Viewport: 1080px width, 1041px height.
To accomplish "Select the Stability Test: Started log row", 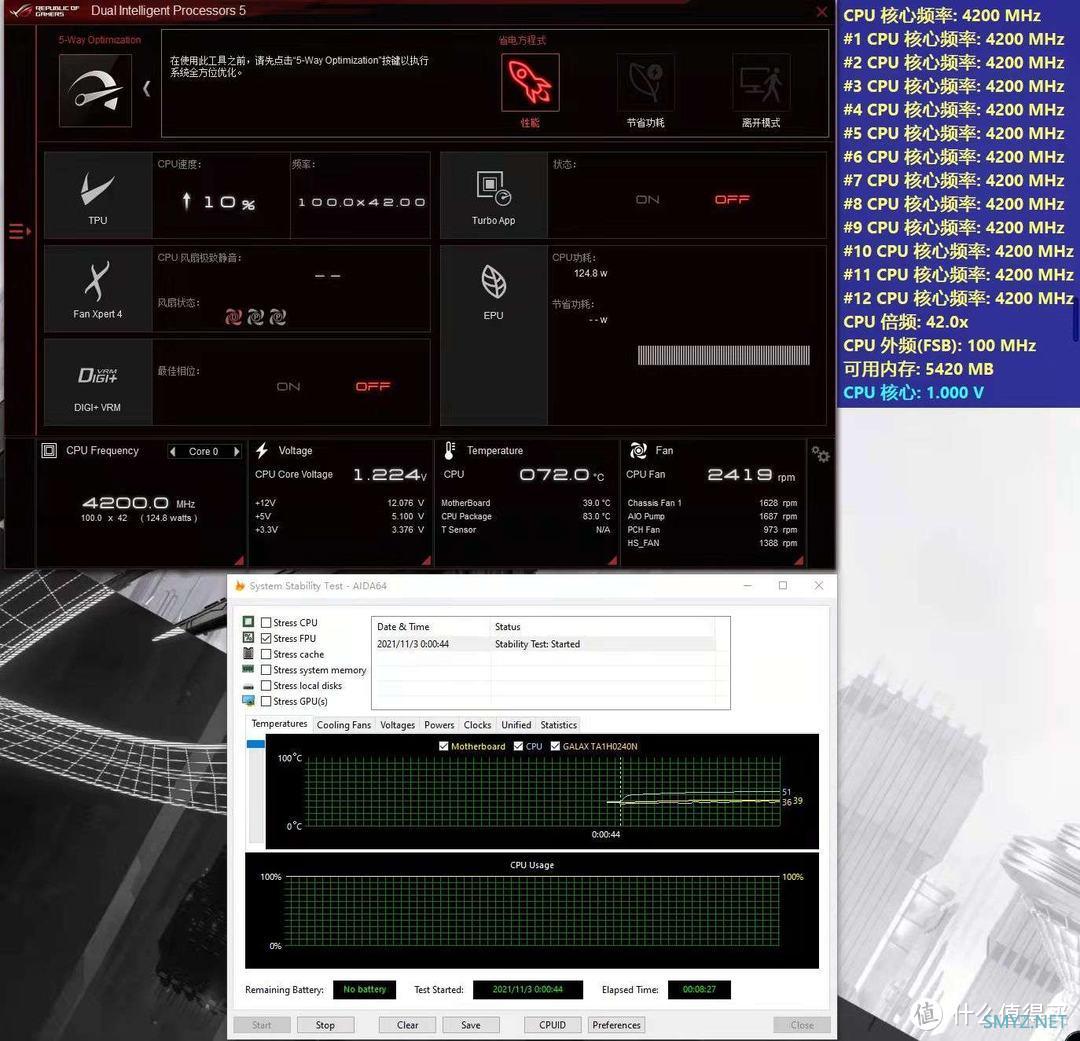I will 544,644.
